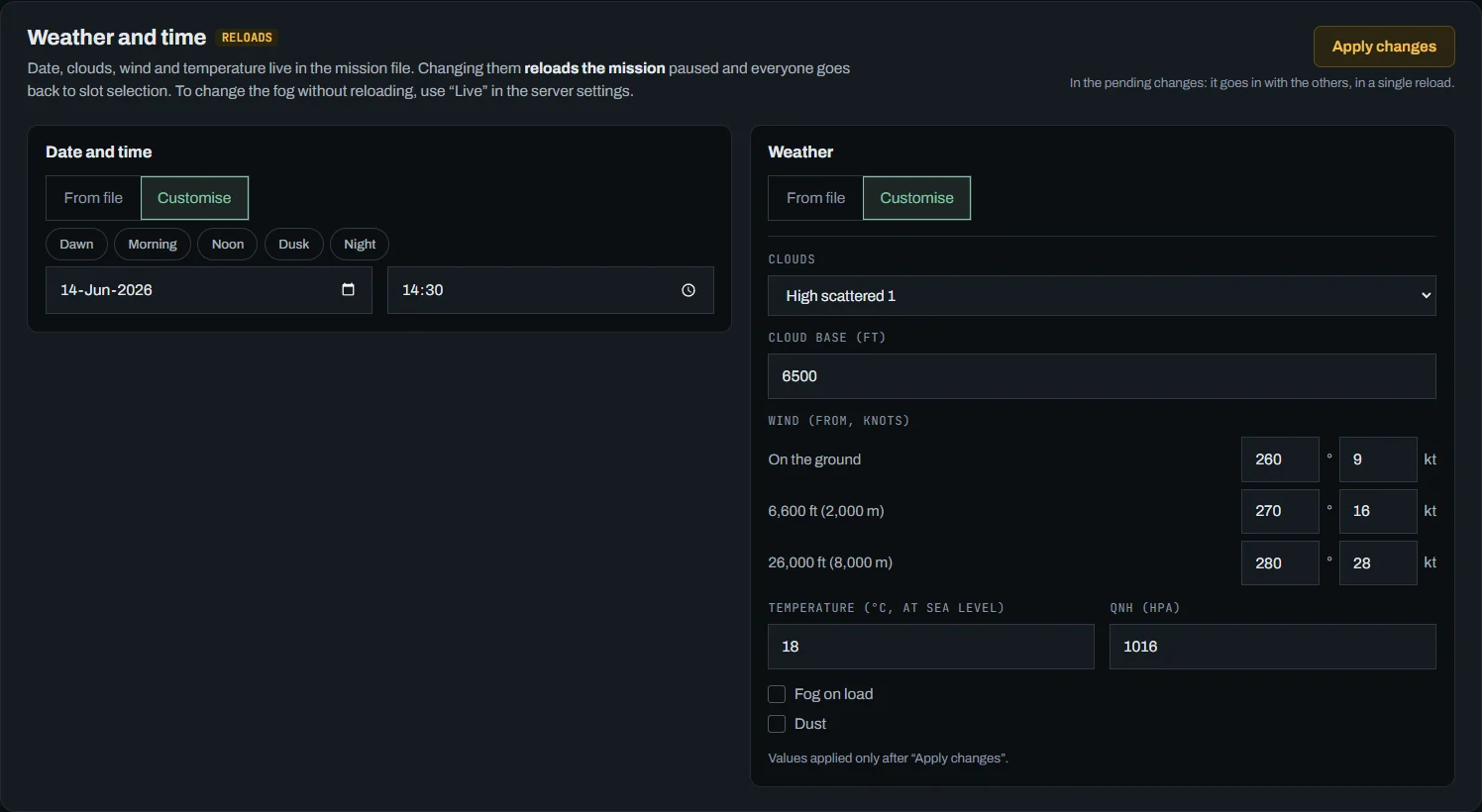This screenshot has height=812, width=1482.
Task: Edit ground wind speed value 9
Action: [1378, 459]
